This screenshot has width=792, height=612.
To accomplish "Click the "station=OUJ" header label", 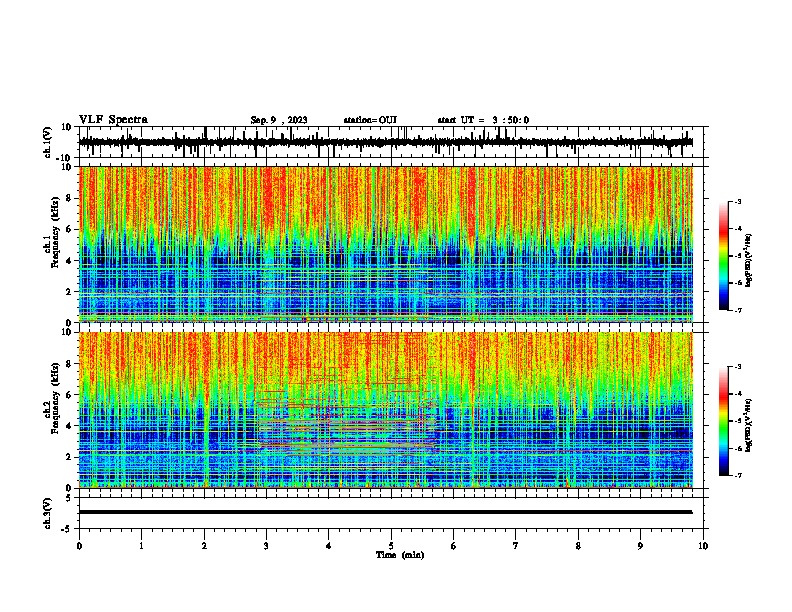I will pyautogui.click(x=370, y=120).
